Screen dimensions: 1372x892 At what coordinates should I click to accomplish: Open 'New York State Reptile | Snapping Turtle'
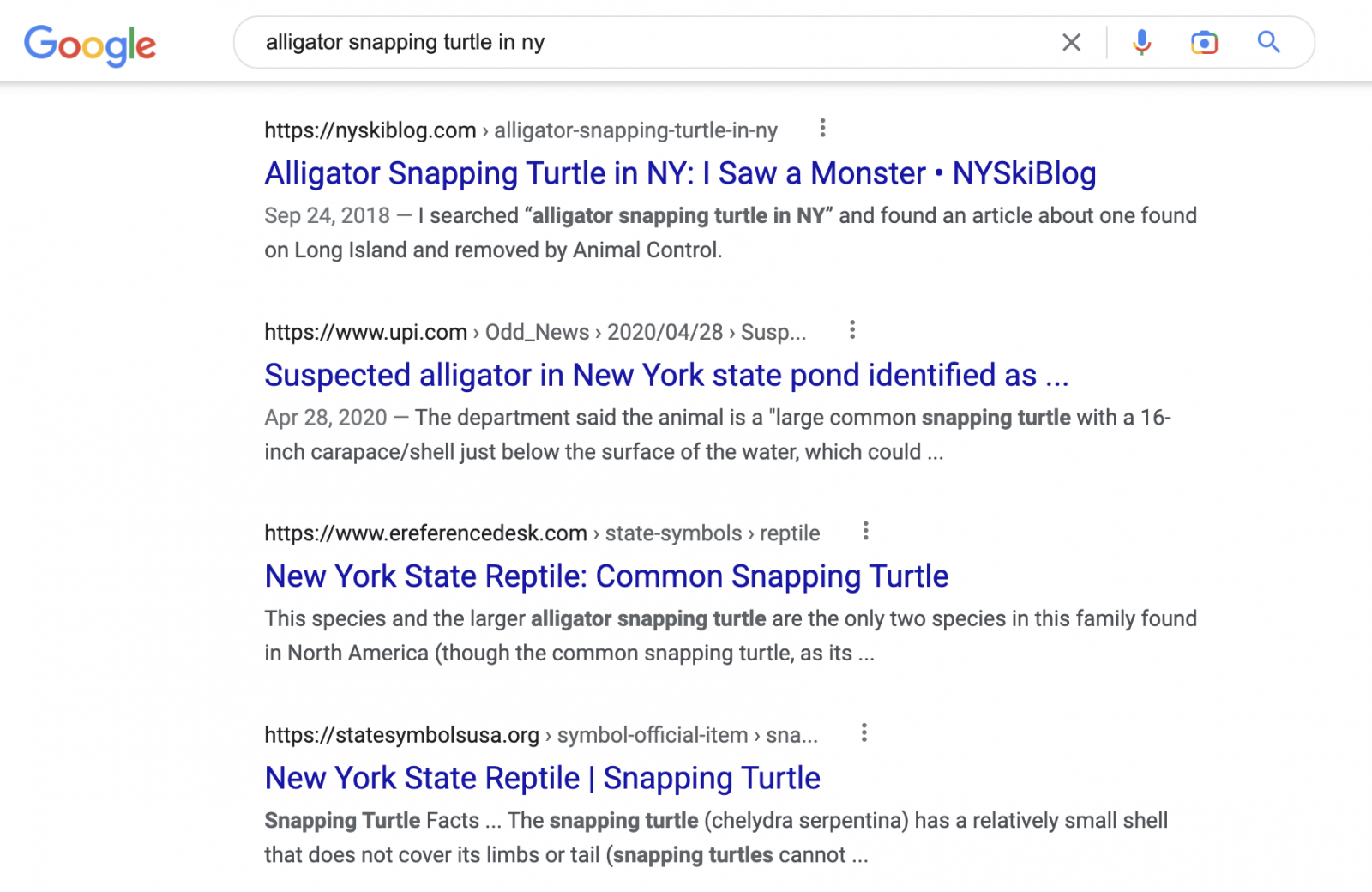coord(542,777)
